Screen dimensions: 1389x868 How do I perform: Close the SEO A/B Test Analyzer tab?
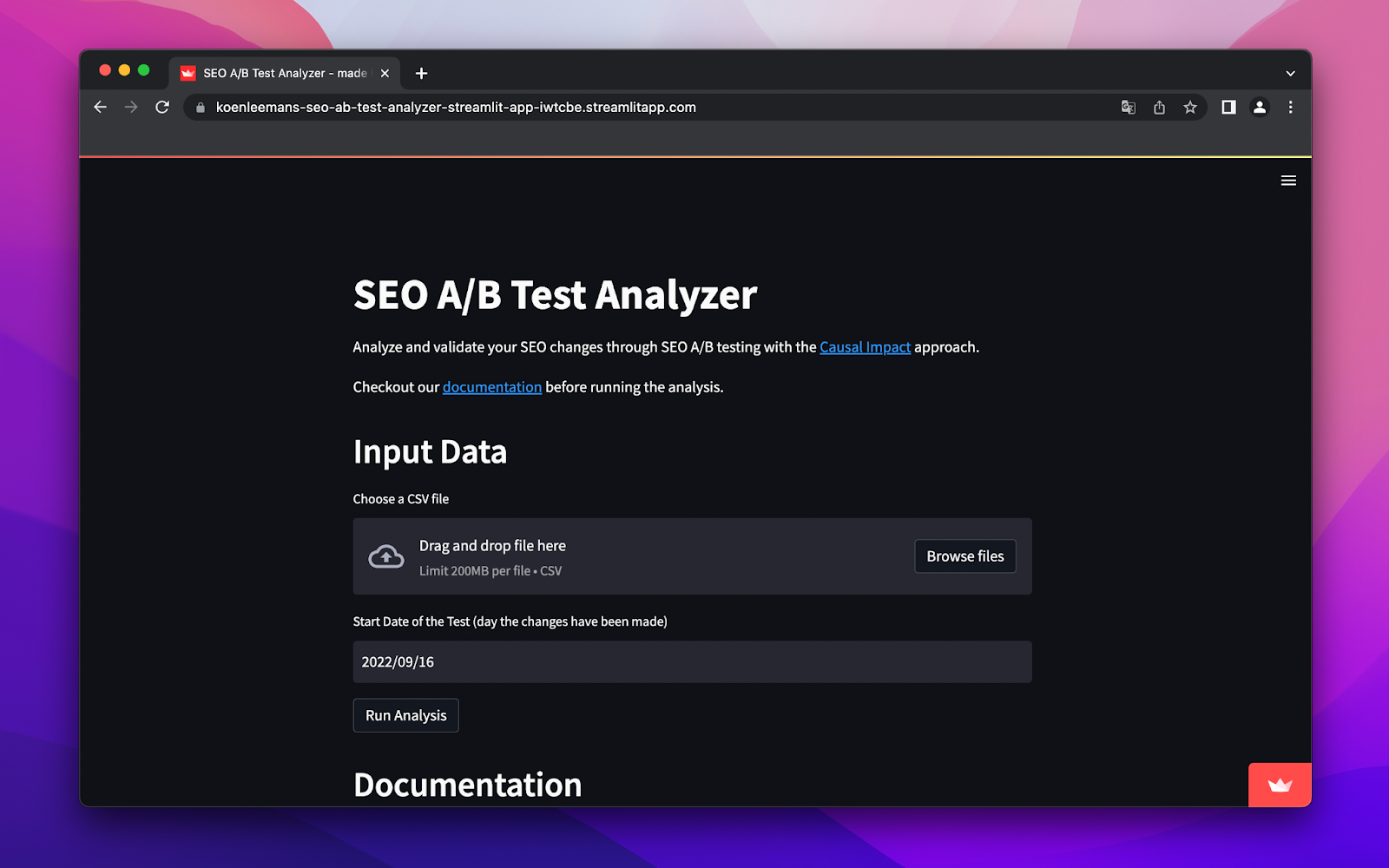385,74
